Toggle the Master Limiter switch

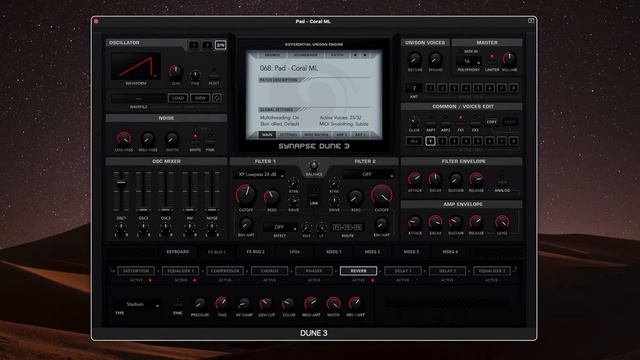point(492,59)
